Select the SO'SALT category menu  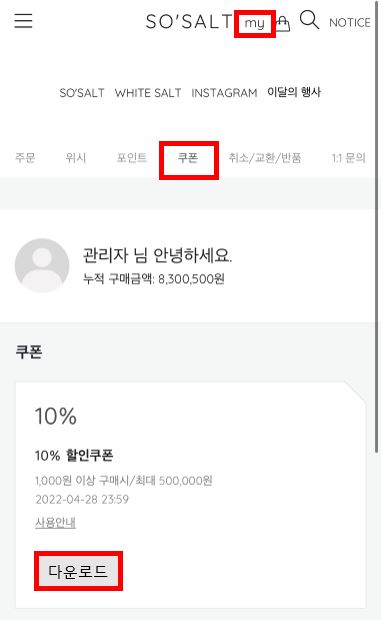pyautogui.click(x=82, y=93)
